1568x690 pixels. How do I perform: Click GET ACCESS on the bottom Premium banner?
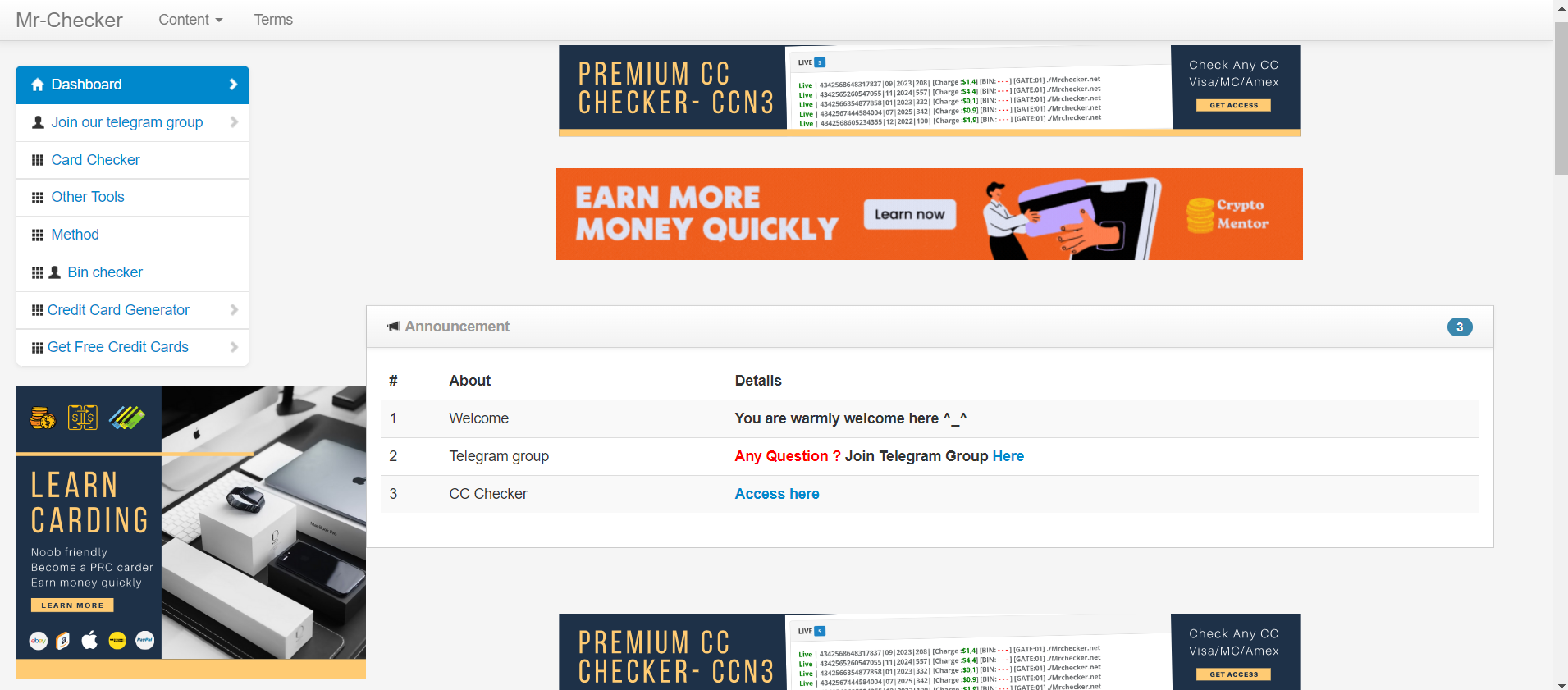(x=1233, y=674)
